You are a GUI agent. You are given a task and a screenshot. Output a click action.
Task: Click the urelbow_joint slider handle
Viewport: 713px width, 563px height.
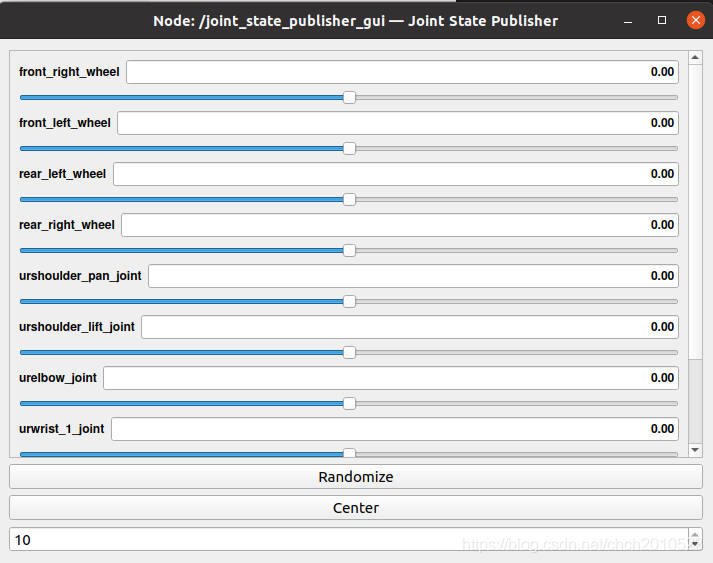click(349, 403)
